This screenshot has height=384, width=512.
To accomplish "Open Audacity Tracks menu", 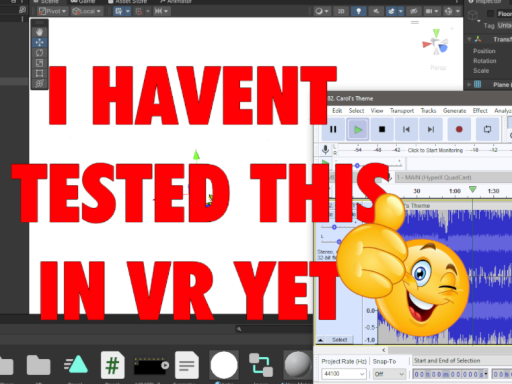I will click(x=428, y=111).
